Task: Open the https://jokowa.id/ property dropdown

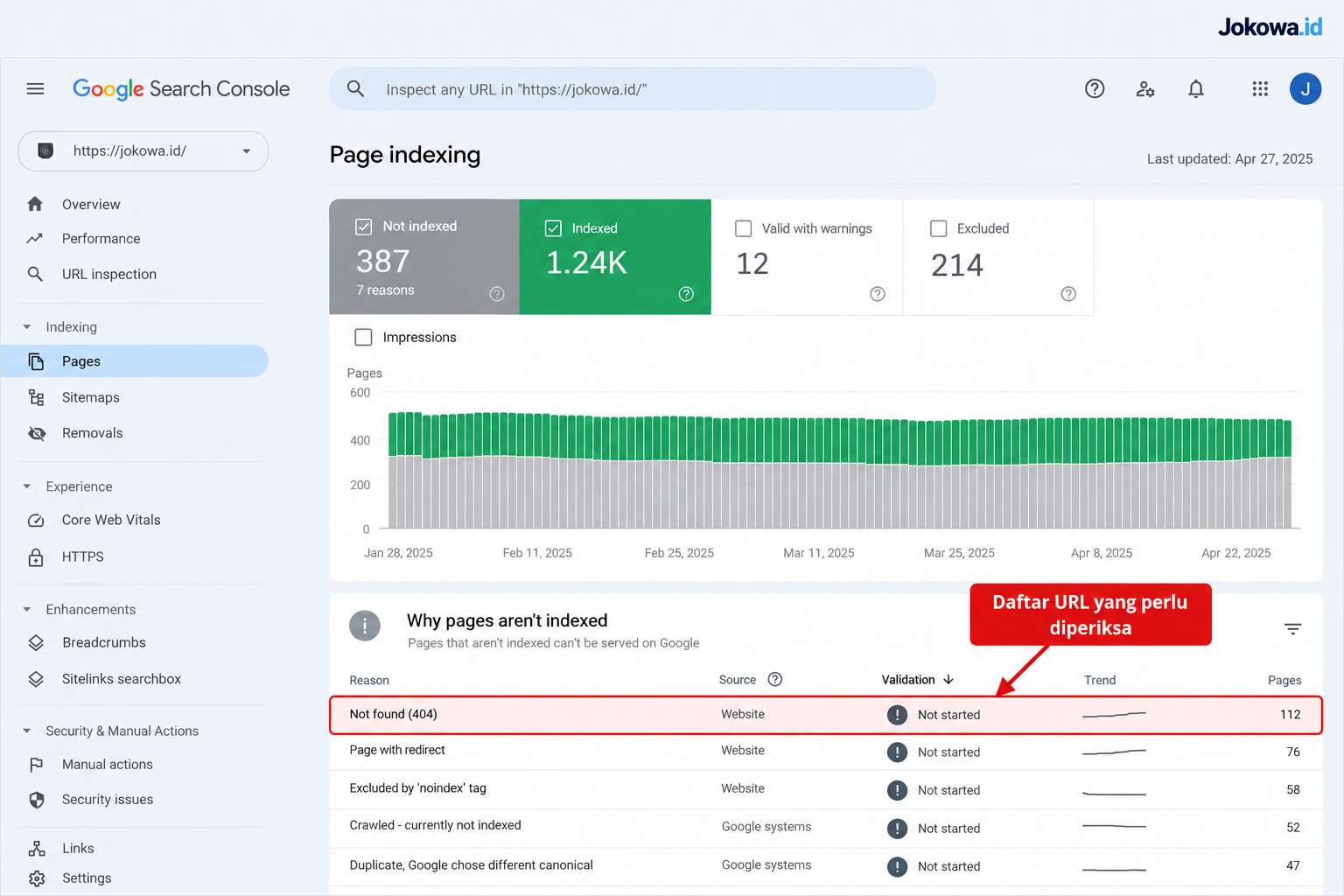Action: click(x=143, y=151)
